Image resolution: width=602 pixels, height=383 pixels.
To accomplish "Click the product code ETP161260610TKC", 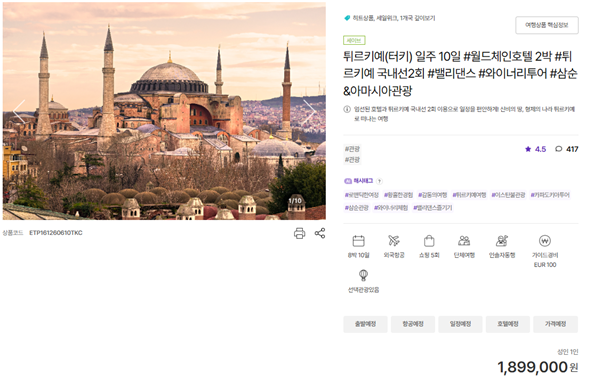I will [x=56, y=233].
